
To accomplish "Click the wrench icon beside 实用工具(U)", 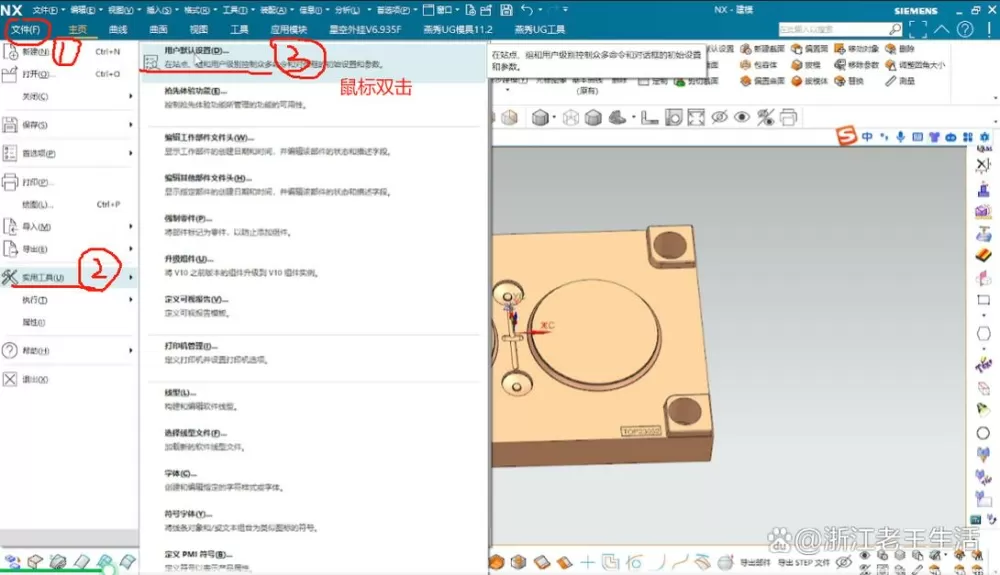I will [x=10, y=277].
